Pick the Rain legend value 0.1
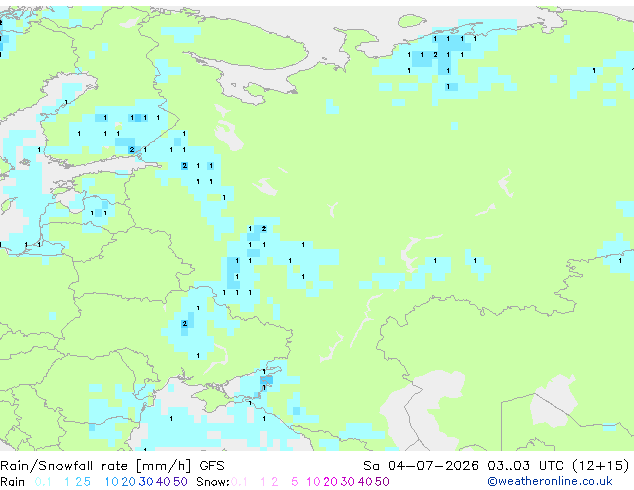 tap(43, 482)
